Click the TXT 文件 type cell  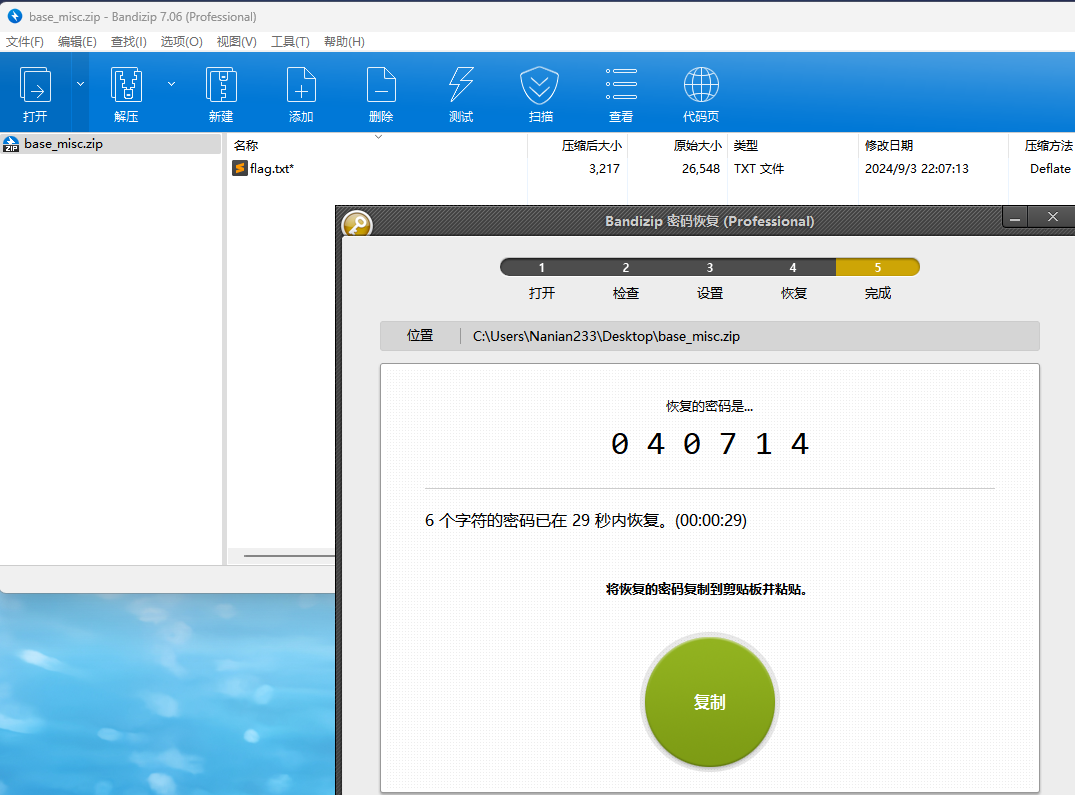tap(759, 169)
